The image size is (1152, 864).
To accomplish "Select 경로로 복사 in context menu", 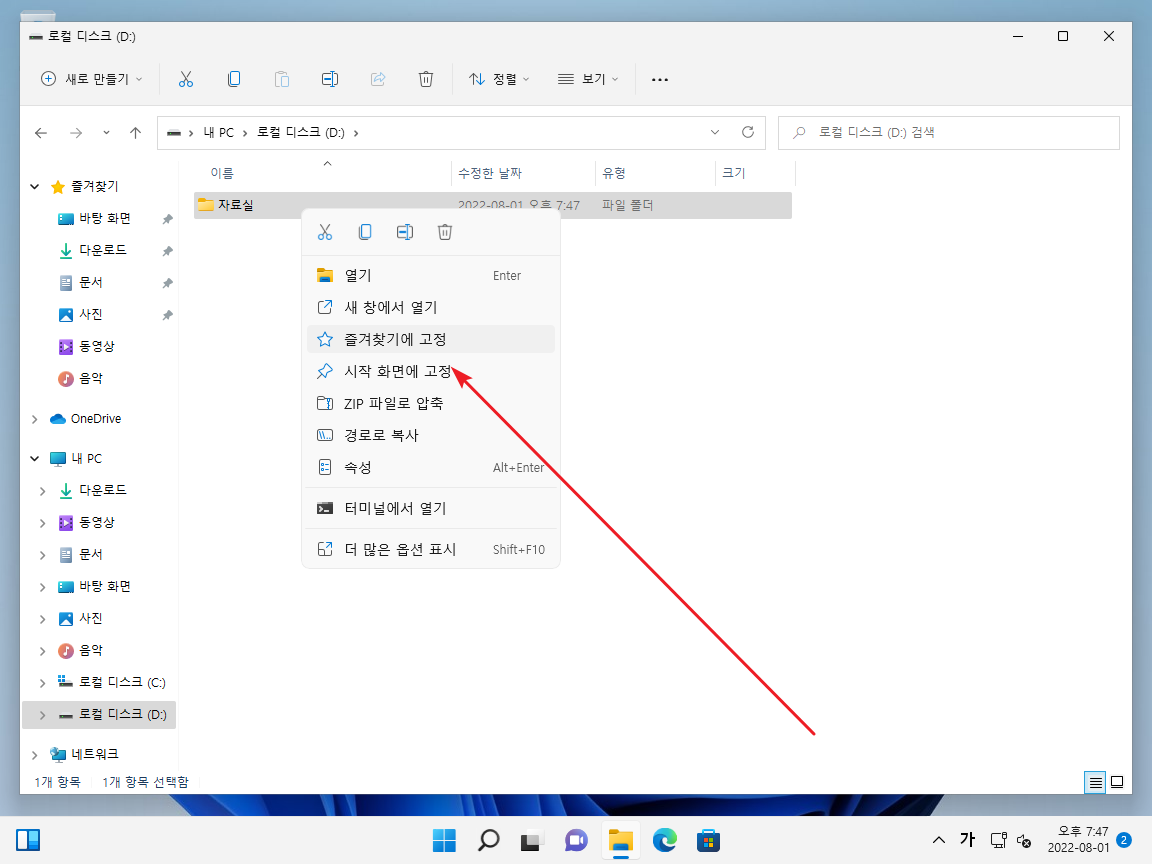I will click(431, 435).
